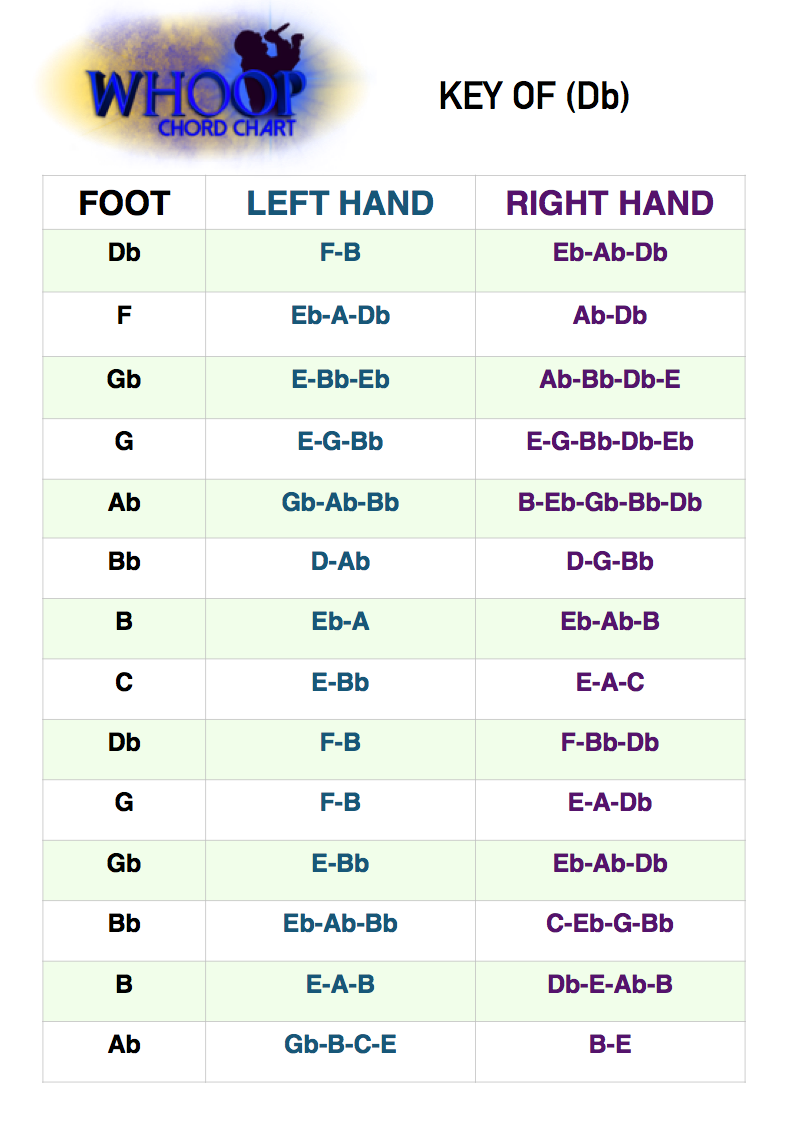Select the RIGHT HAND column header
Screen dimensions: 792x1124
pos(610,203)
